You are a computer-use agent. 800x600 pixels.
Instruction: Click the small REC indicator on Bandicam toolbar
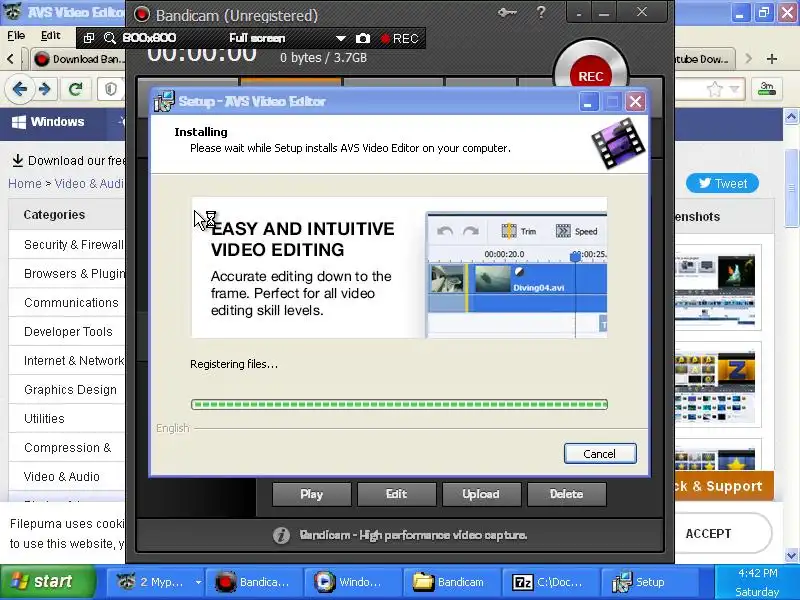point(399,39)
